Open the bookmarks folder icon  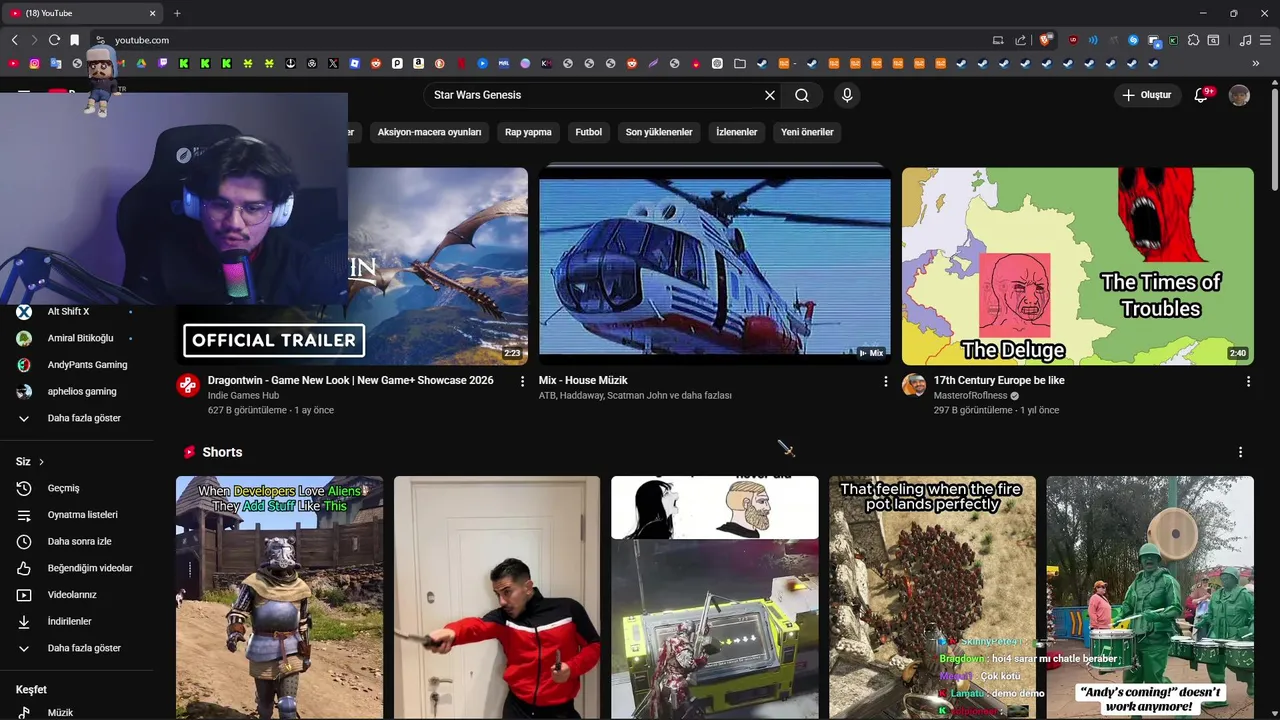pyautogui.click(x=740, y=63)
